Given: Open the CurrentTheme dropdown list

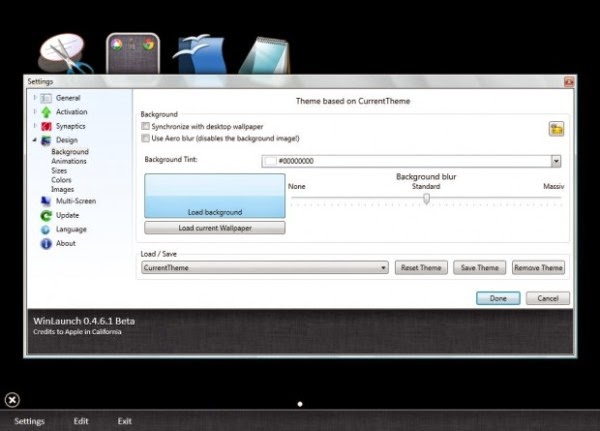Looking at the screenshot, I should tap(265, 268).
